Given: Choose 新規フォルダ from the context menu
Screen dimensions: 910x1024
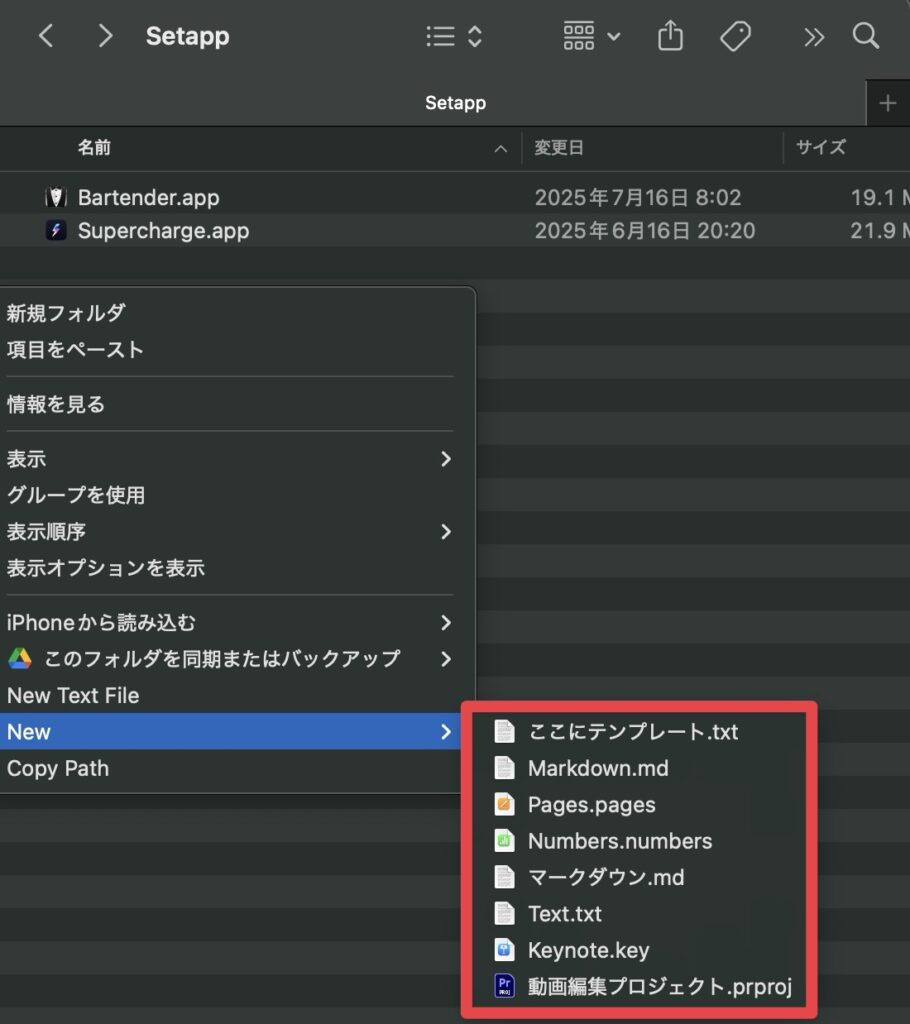Looking at the screenshot, I should (x=230, y=313).
